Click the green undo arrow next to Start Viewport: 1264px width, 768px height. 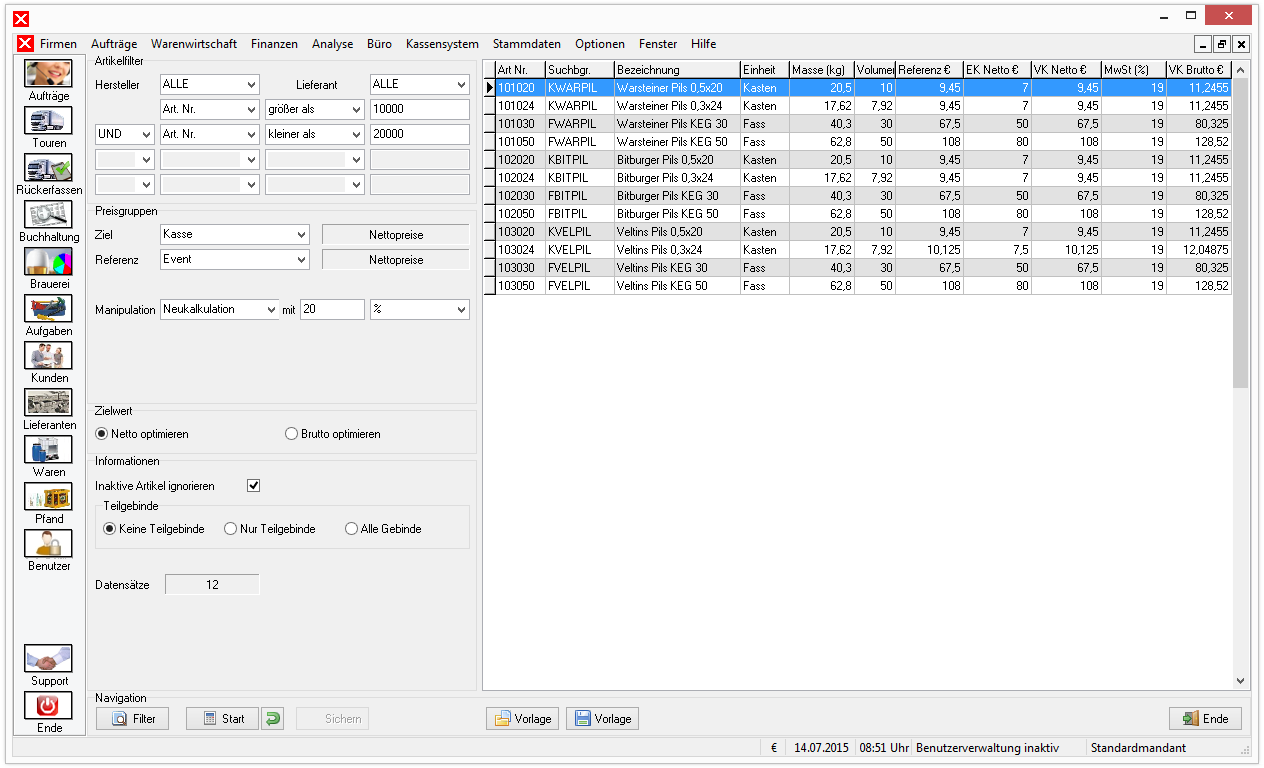click(x=273, y=718)
